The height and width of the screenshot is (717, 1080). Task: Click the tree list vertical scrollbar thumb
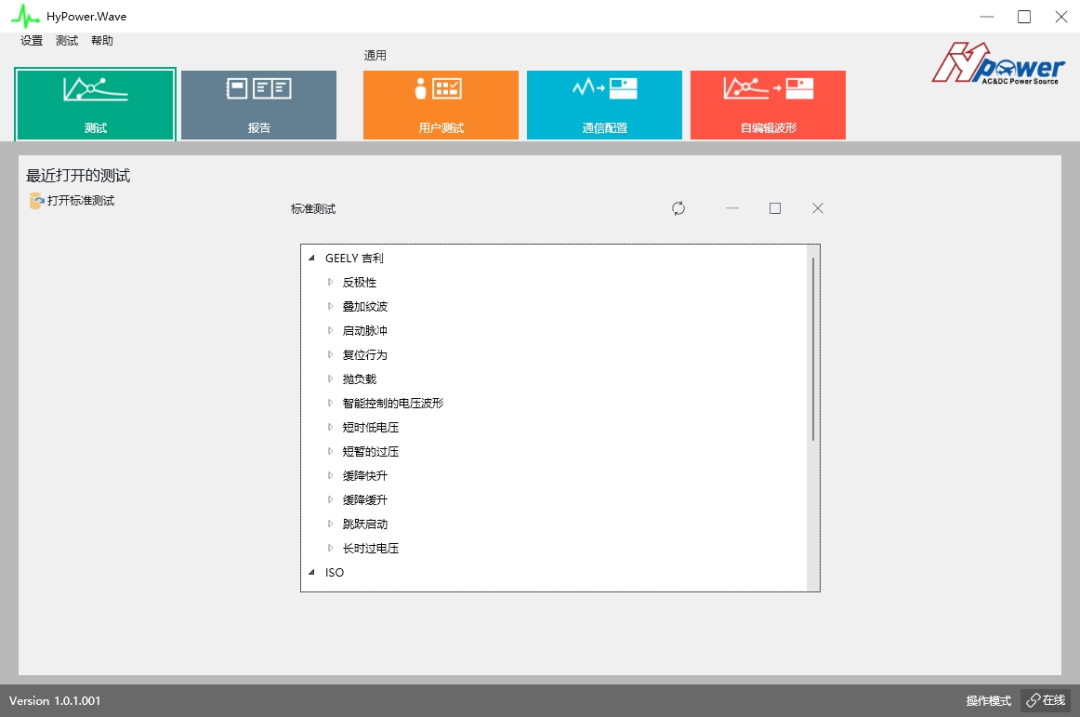[813, 349]
